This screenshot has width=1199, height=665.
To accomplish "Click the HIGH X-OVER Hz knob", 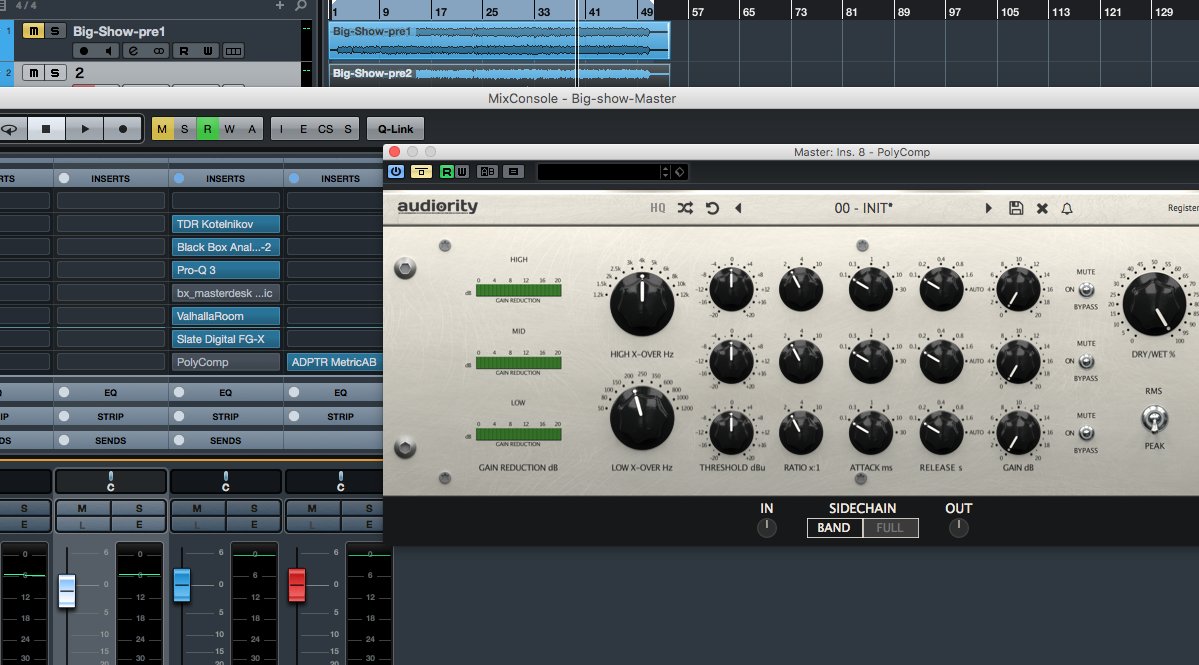I will 642,303.
